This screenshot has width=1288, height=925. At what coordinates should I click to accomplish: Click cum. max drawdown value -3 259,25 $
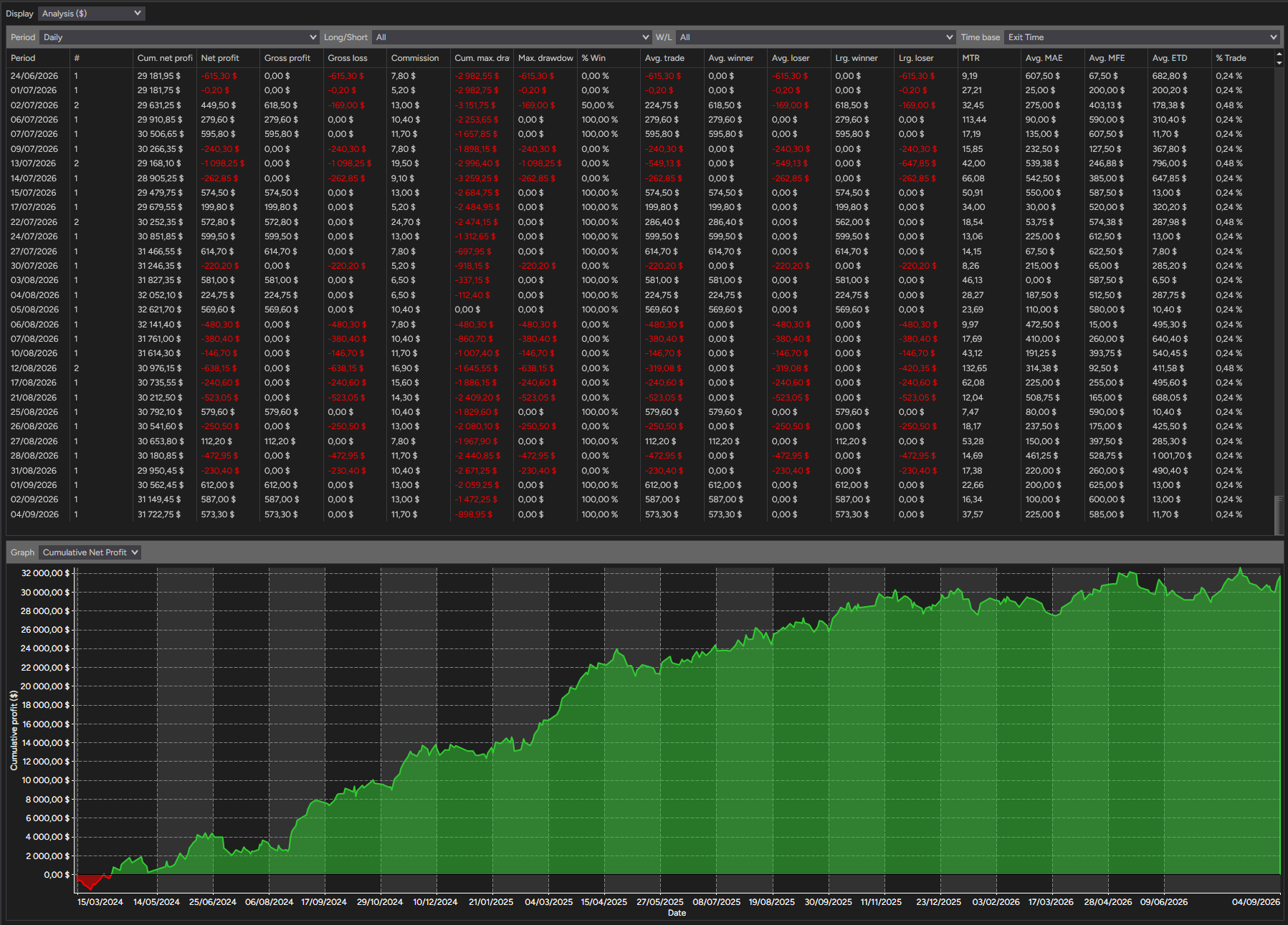coord(477,178)
